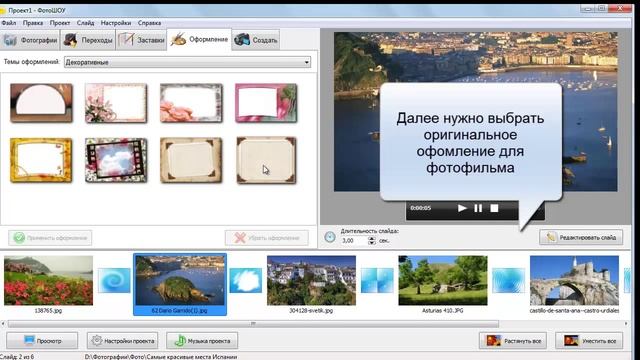
Task: Choose the semicircle arch frame theme
Action: click(41, 103)
